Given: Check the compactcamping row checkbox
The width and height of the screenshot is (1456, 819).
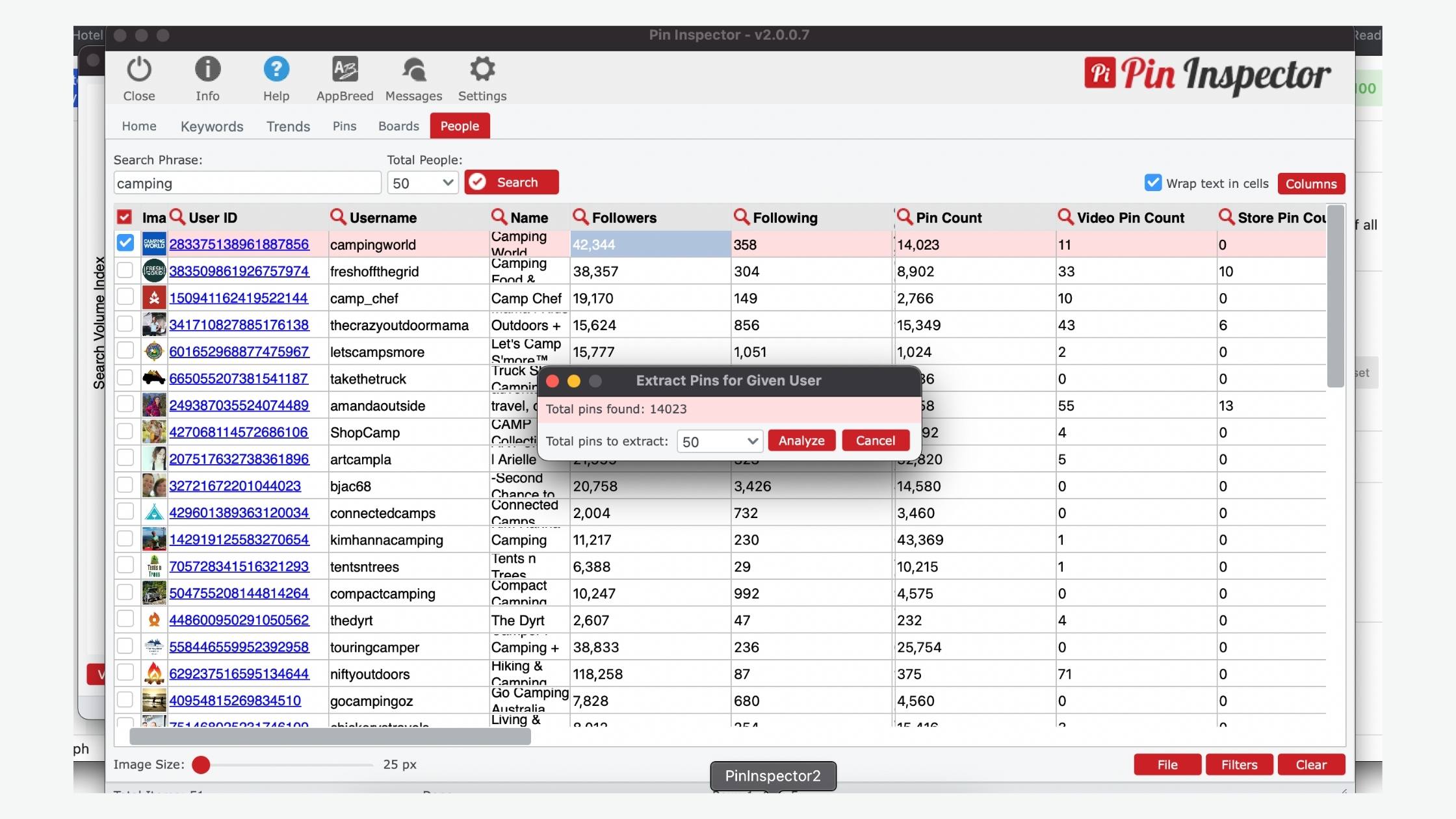Looking at the screenshot, I should (x=125, y=591).
